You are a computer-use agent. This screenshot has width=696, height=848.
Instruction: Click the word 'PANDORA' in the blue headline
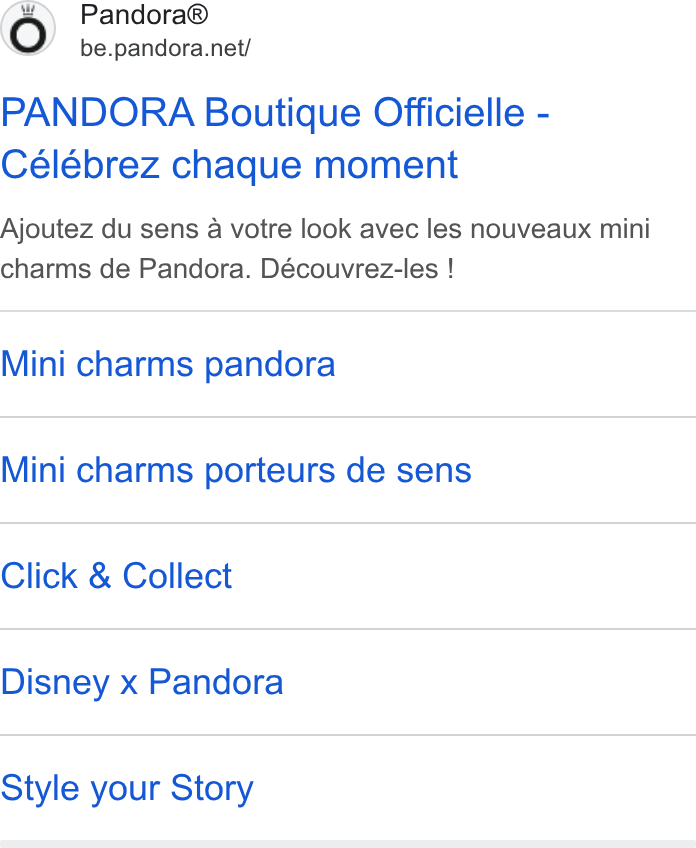97,113
